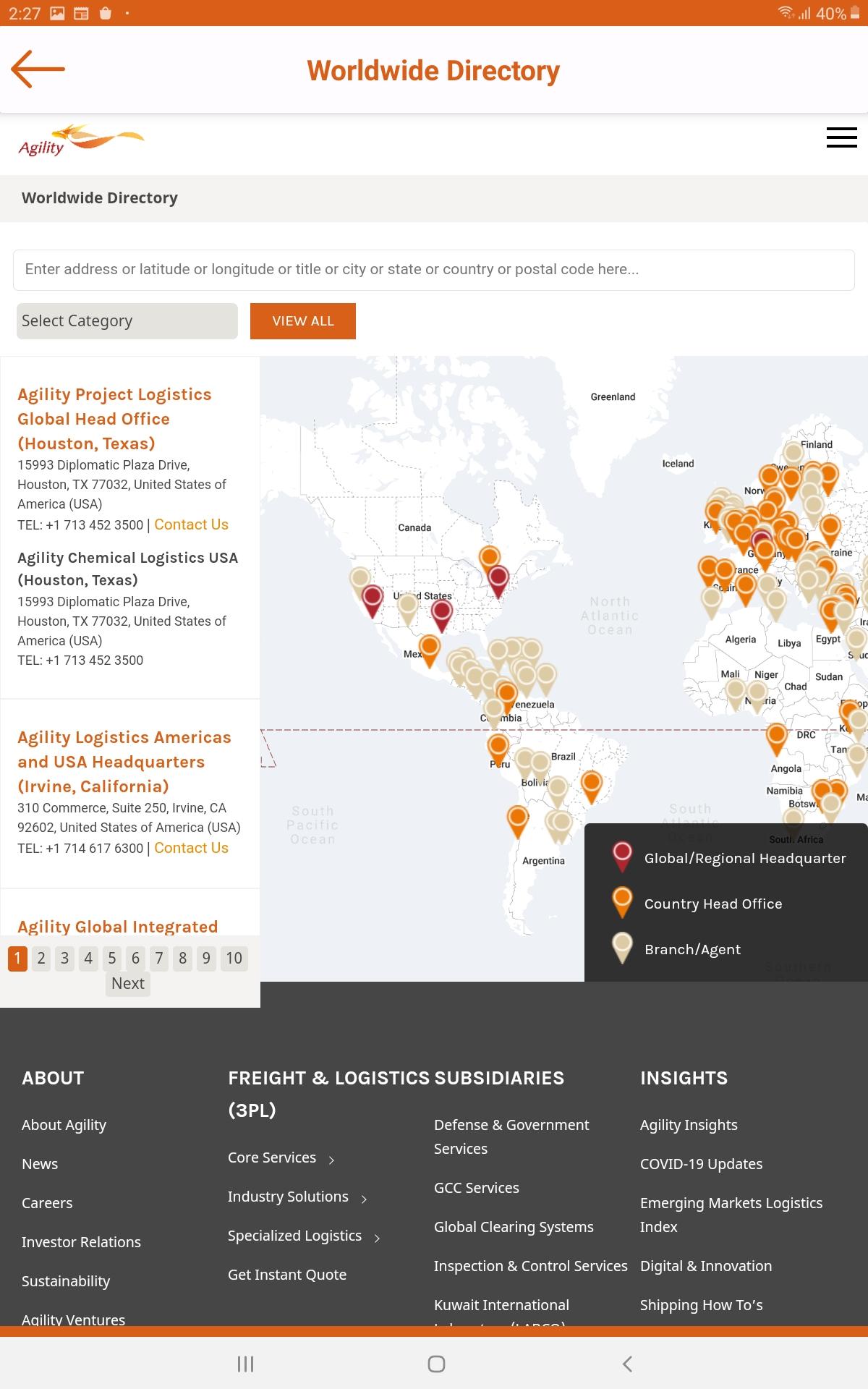Screen dimensions: 868x1389
Task: Tap the Agility logo
Action: [x=81, y=140]
